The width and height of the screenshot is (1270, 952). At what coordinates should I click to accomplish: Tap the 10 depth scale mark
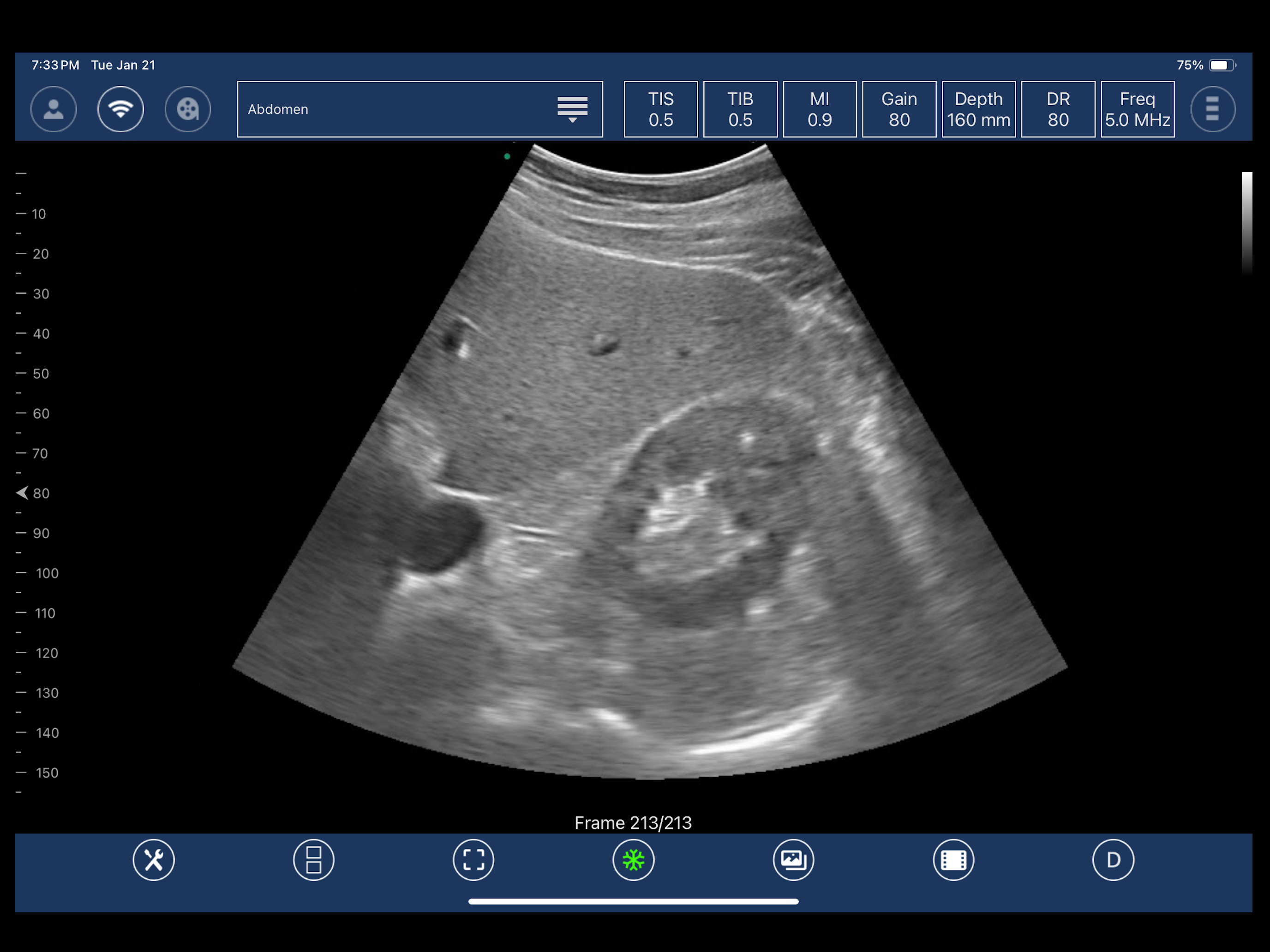[x=38, y=214]
